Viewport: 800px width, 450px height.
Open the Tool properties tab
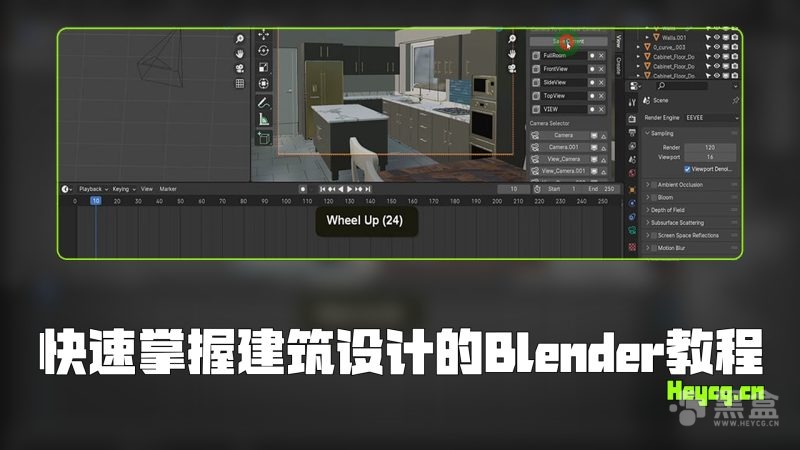pos(632,102)
